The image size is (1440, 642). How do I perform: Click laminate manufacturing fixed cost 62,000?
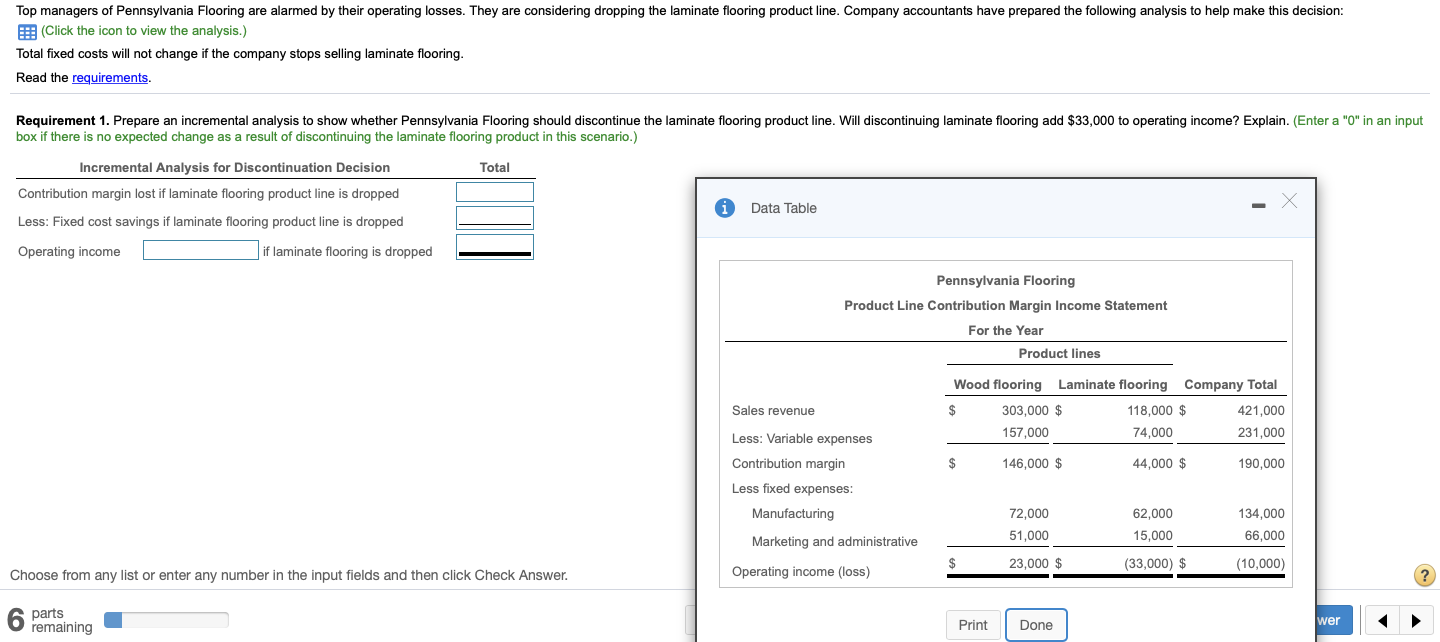coord(1153,513)
